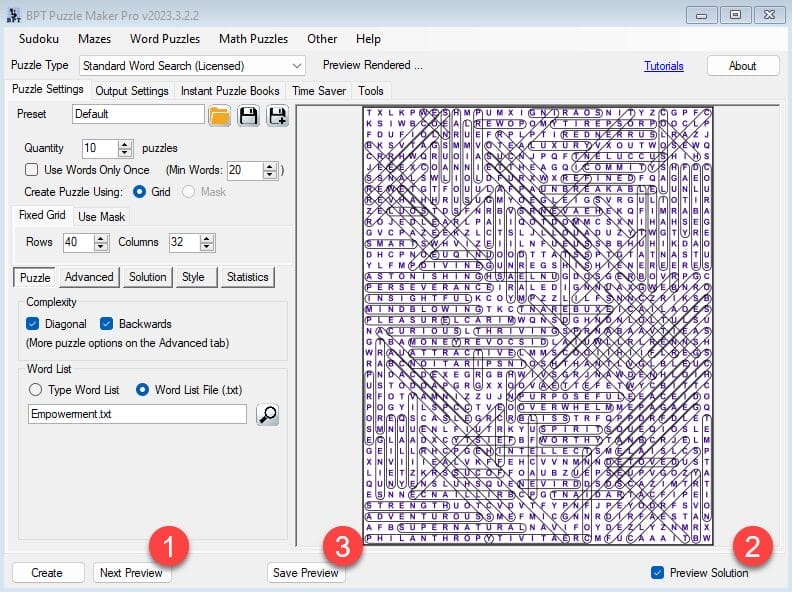Save the preset with floppy disk icon
The width and height of the screenshot is (792, 592).
coord(248,115)
